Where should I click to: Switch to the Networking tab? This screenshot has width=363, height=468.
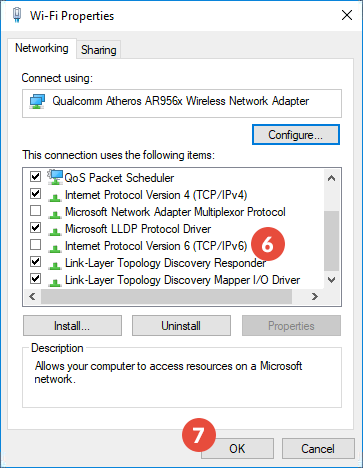[x=42, y=48]
